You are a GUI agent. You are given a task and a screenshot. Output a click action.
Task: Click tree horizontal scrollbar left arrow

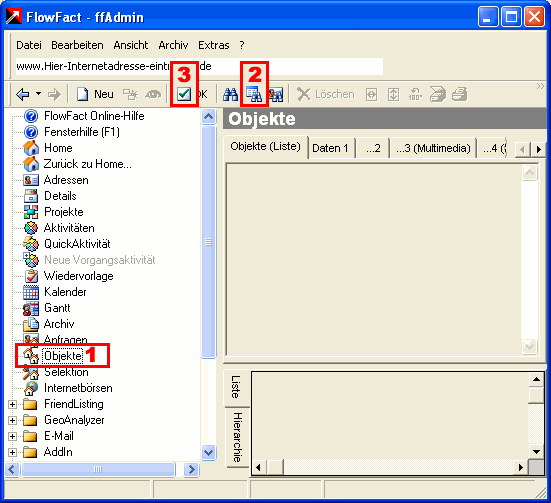click(12, 469)
